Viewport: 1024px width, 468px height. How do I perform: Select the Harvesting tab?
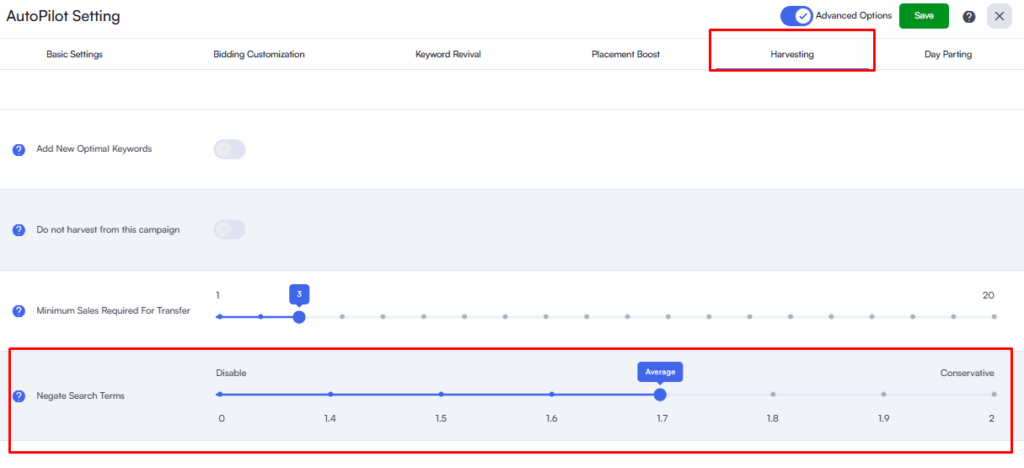[x=792, y=54]
